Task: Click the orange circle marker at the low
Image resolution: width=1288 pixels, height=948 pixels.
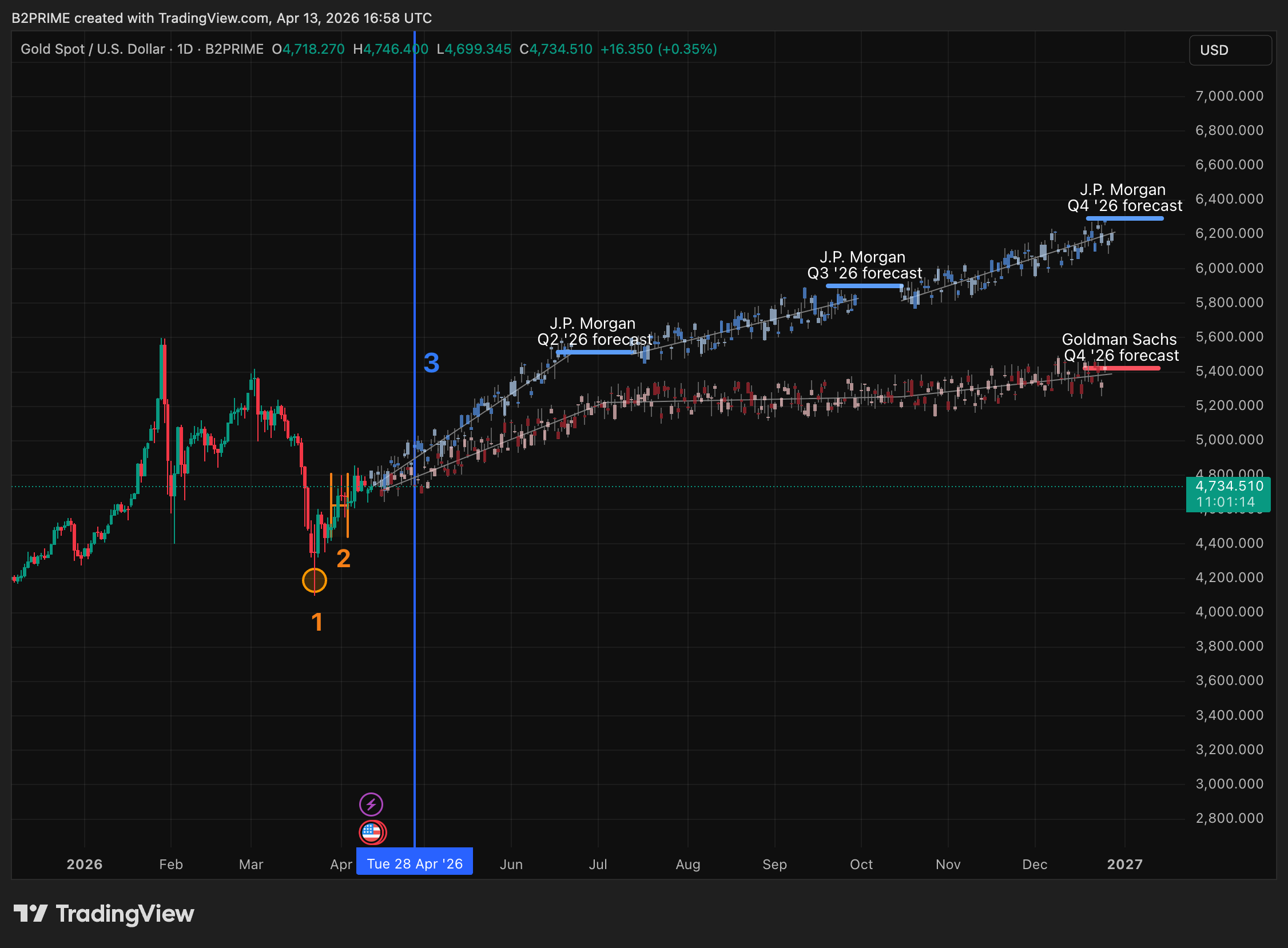Action: (315, 580)
